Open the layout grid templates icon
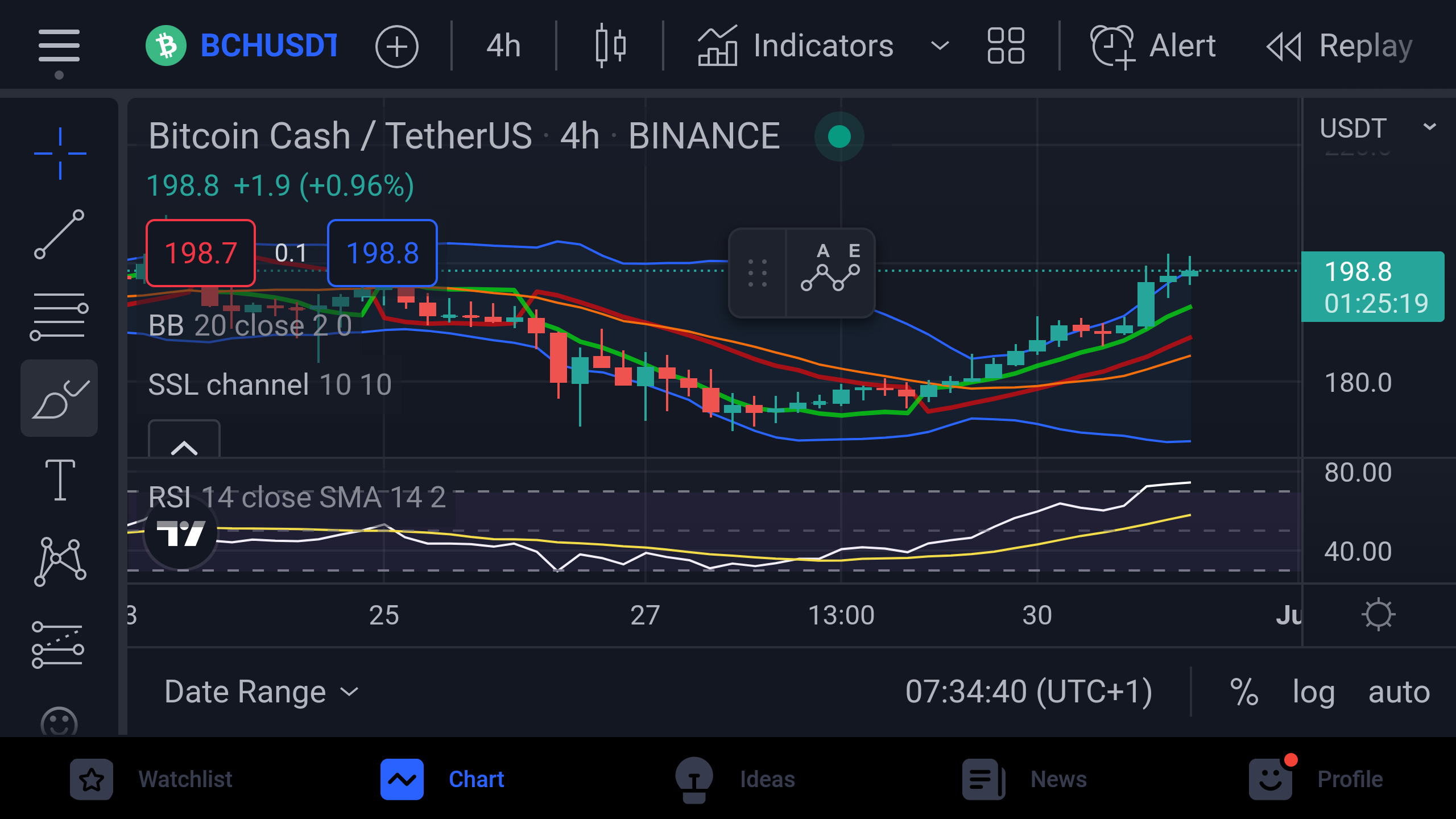Viewport: 1456px width, 819px height. pyautogui.click(x=1006, y=45)
